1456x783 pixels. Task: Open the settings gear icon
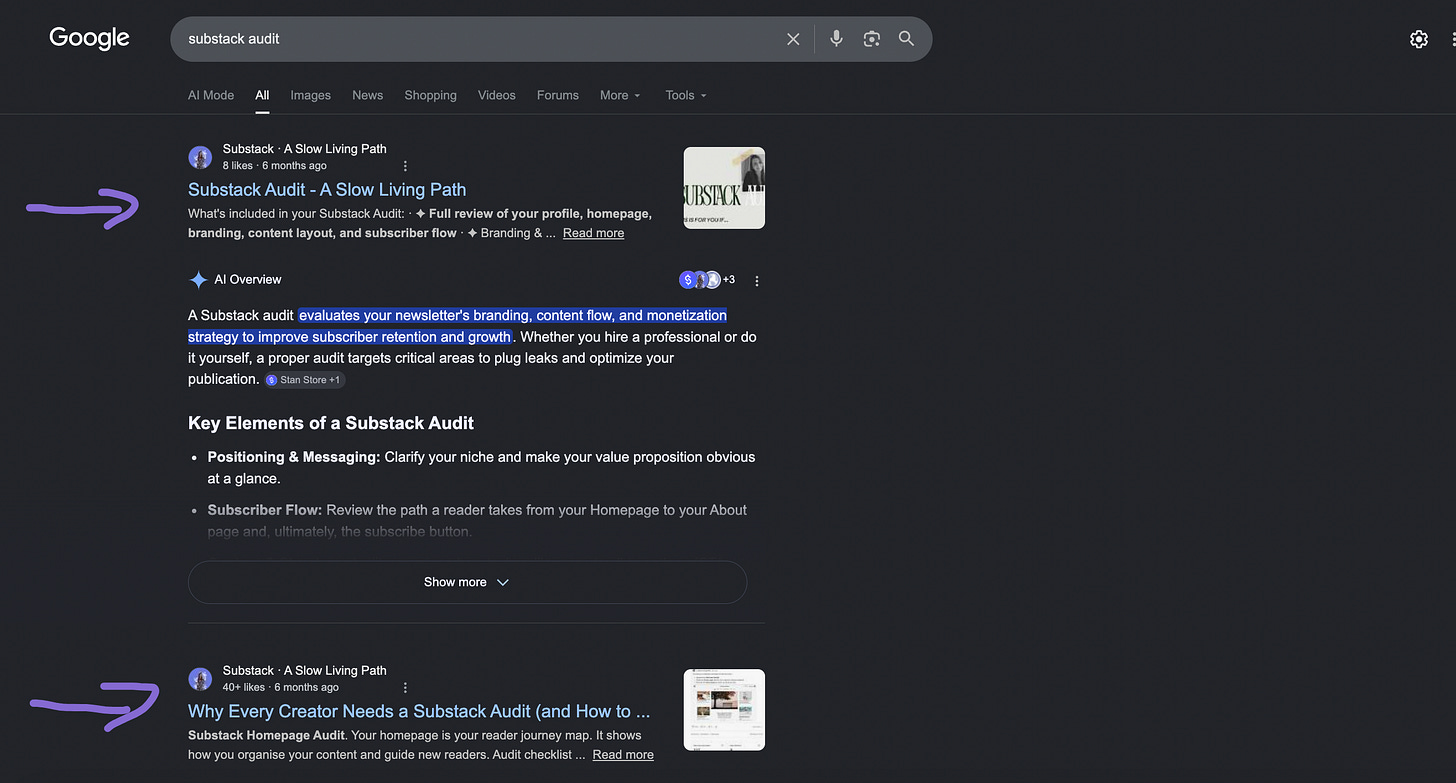(x=1419, y=39)
